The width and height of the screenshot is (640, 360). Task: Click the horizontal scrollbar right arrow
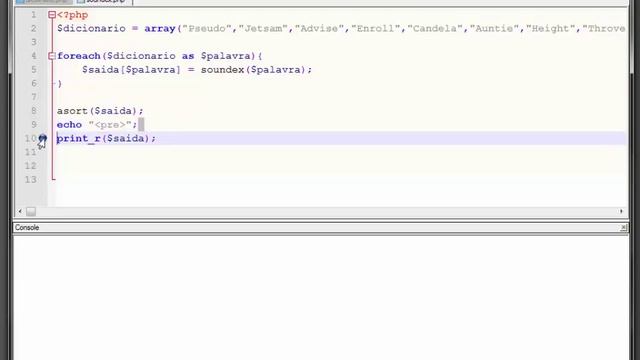[x=621, y=211]
